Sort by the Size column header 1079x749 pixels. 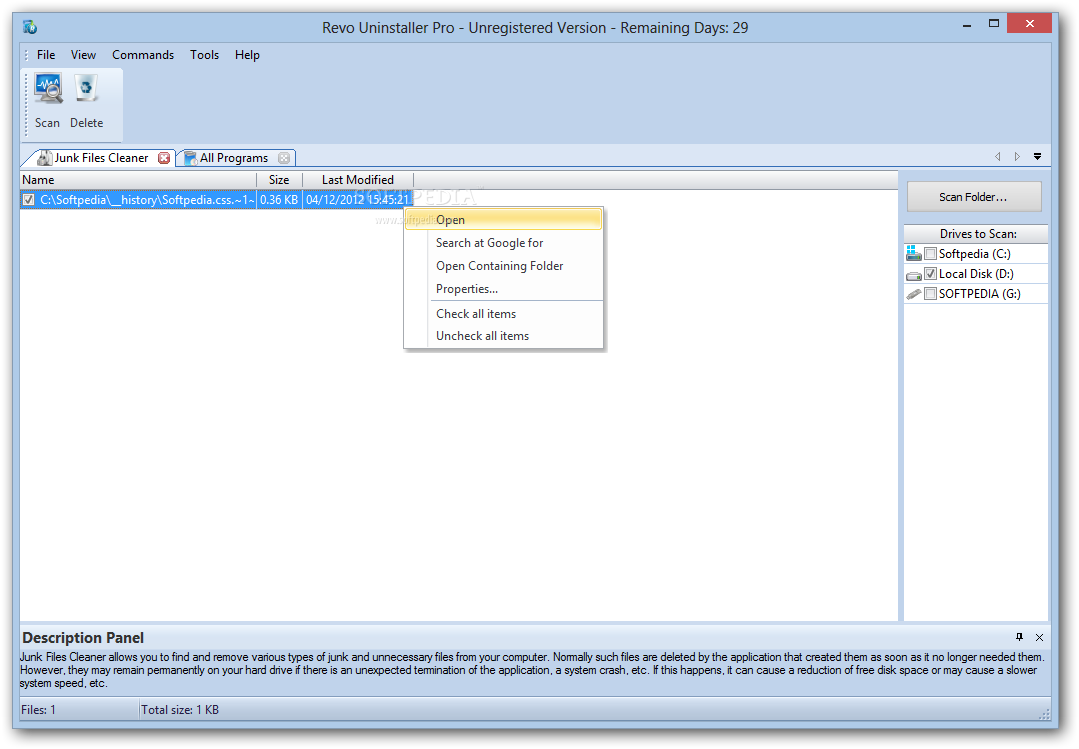279,180
